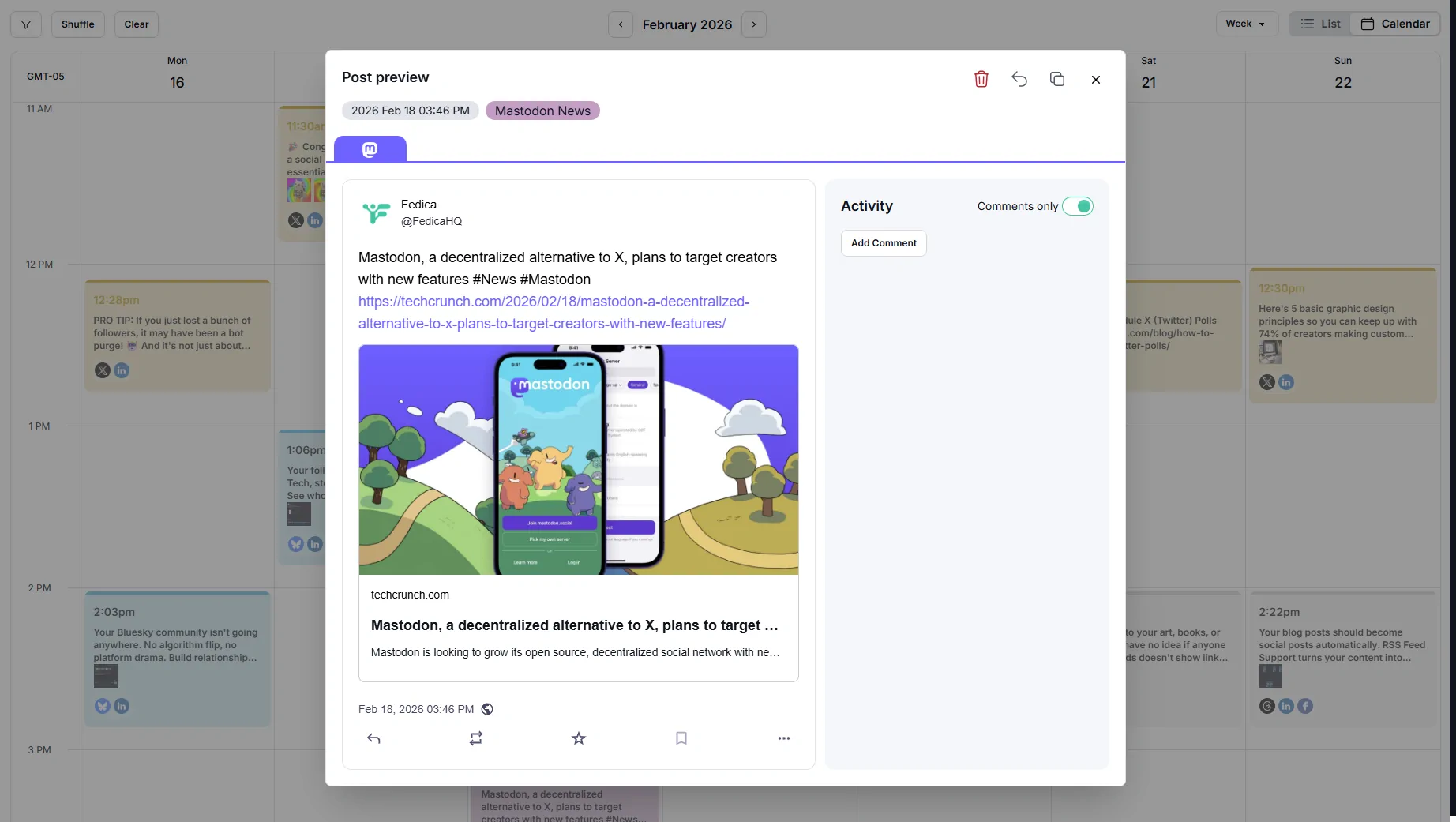This screenshot has width=1456, height=822.
Task: Click the bookmark icon under the post
Action: point(681,738)
